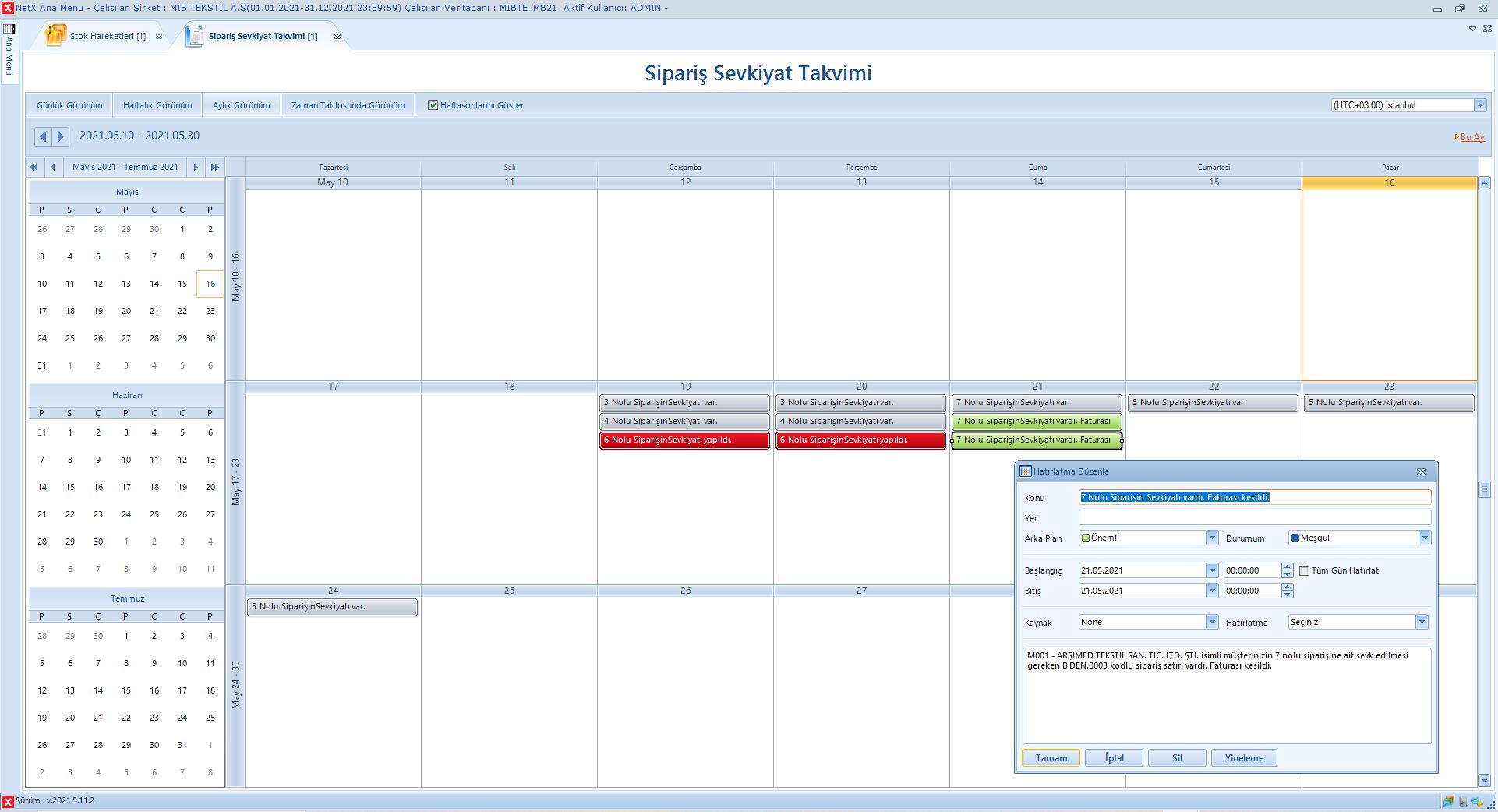Switch to Haftalık Görünüm view
Image resolution: width=1498 pixels, height=812 pixels.
pos(157,105)
